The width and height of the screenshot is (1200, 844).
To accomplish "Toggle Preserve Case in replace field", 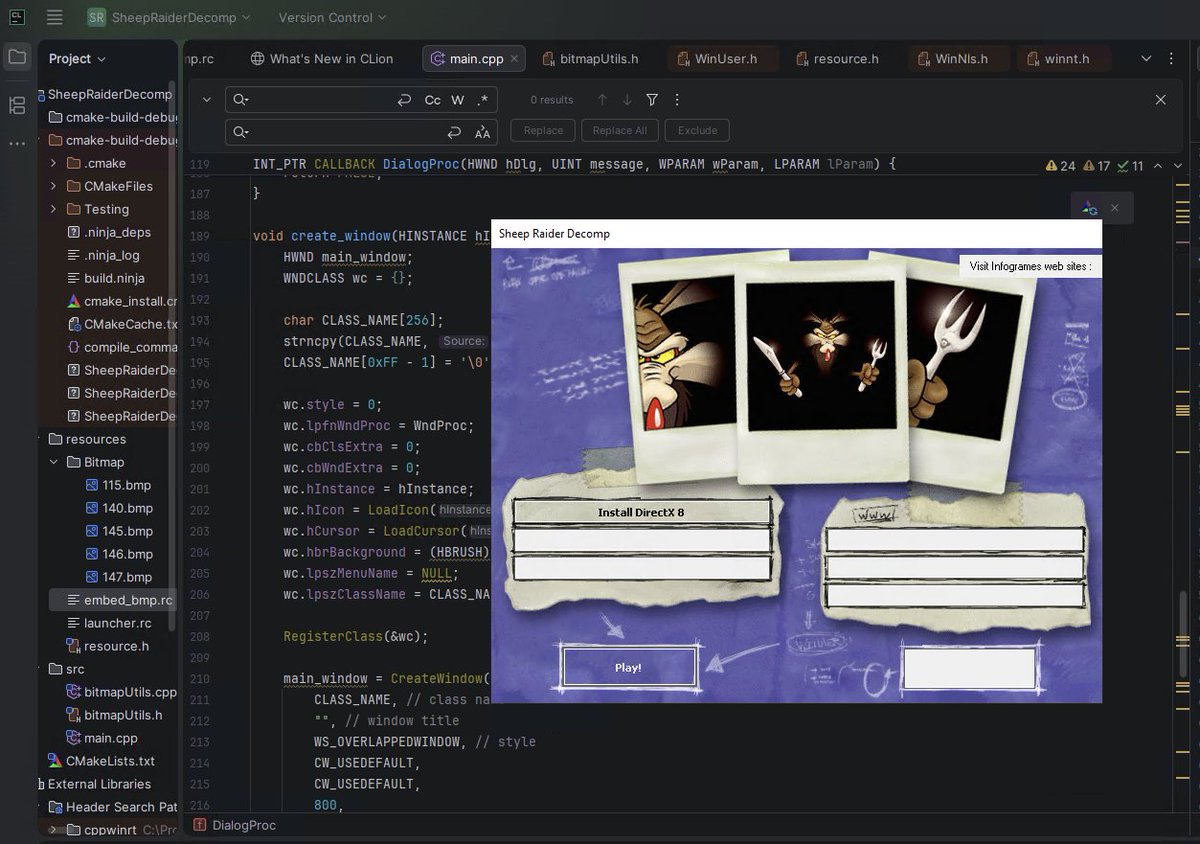I will (x=483, y=132).
